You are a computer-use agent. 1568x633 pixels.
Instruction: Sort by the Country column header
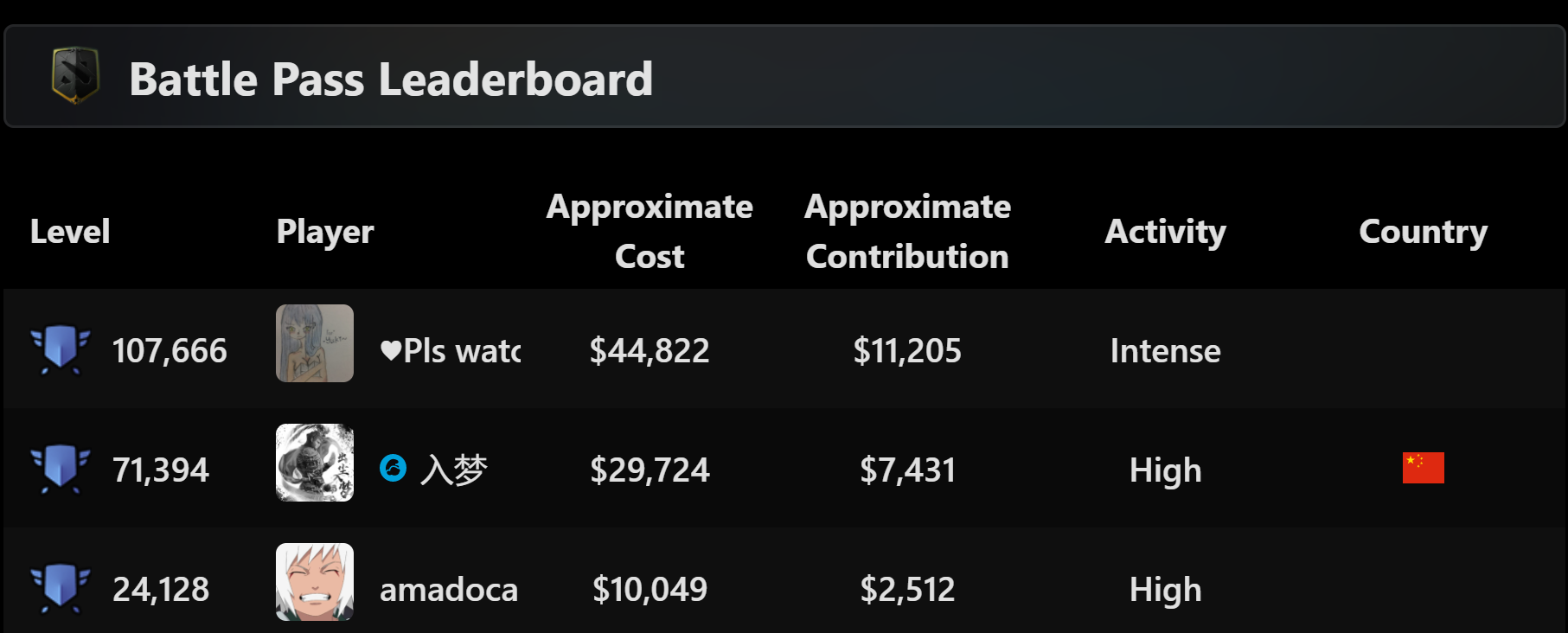1423,232
